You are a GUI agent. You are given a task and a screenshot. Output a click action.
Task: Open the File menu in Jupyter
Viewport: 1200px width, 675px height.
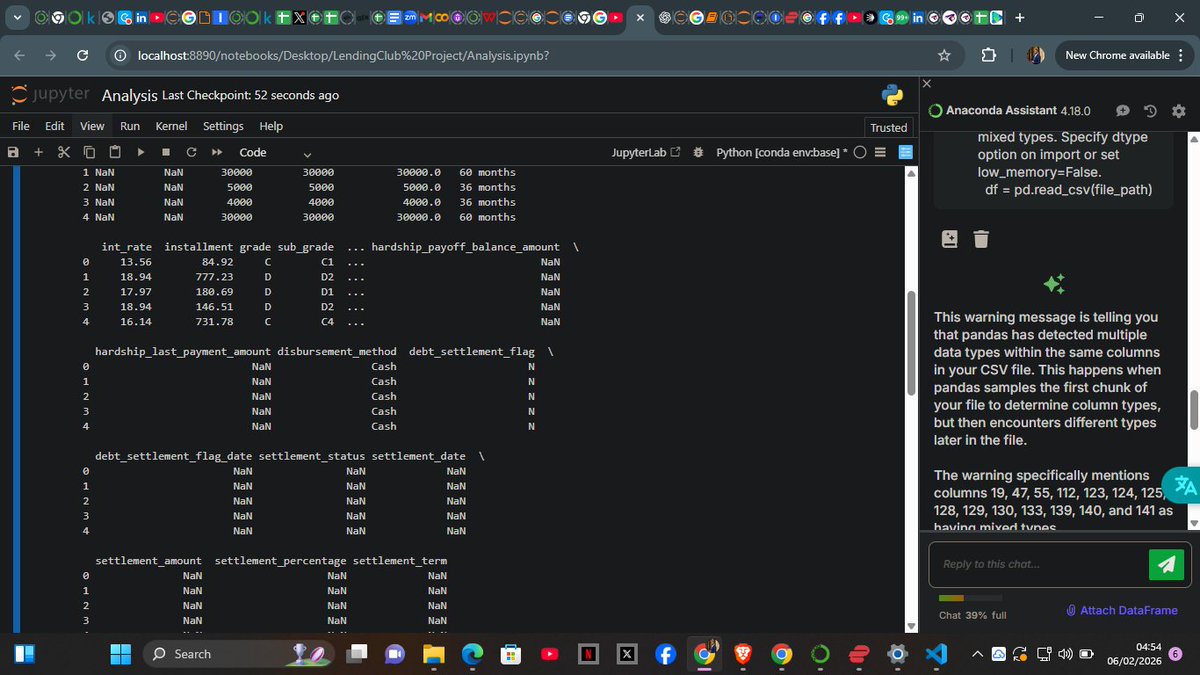click(x=20, y=126)
